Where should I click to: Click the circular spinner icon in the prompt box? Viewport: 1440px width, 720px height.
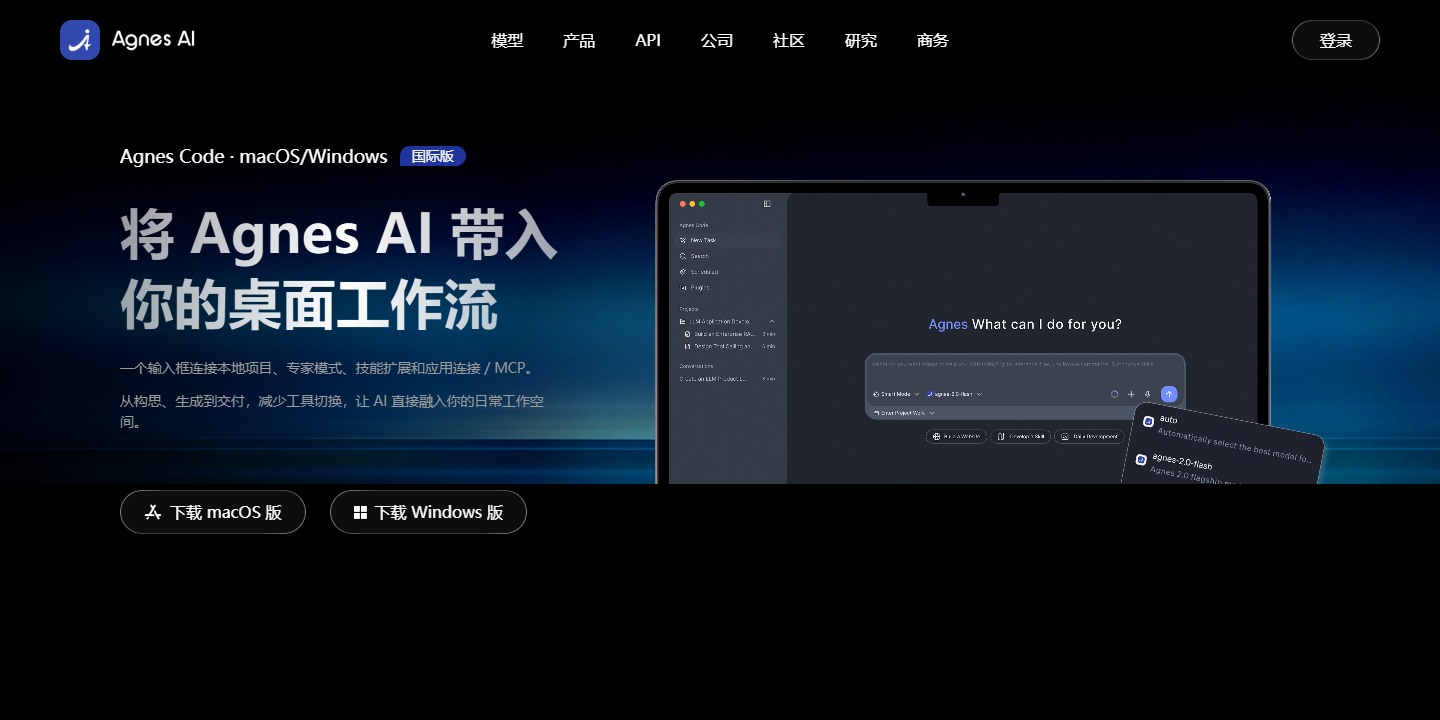pos(1114,394)
